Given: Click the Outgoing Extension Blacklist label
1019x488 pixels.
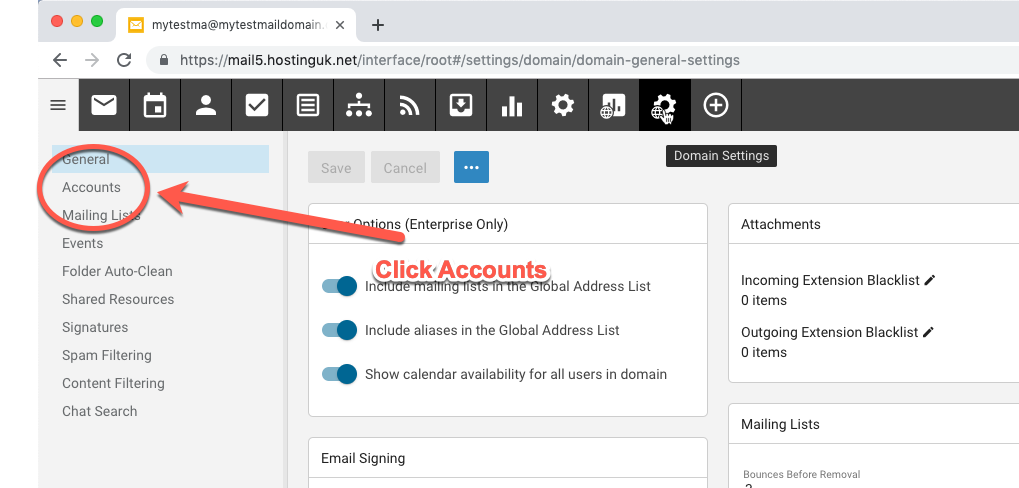Looking at the screenshot, I should [x=830, y=332].
